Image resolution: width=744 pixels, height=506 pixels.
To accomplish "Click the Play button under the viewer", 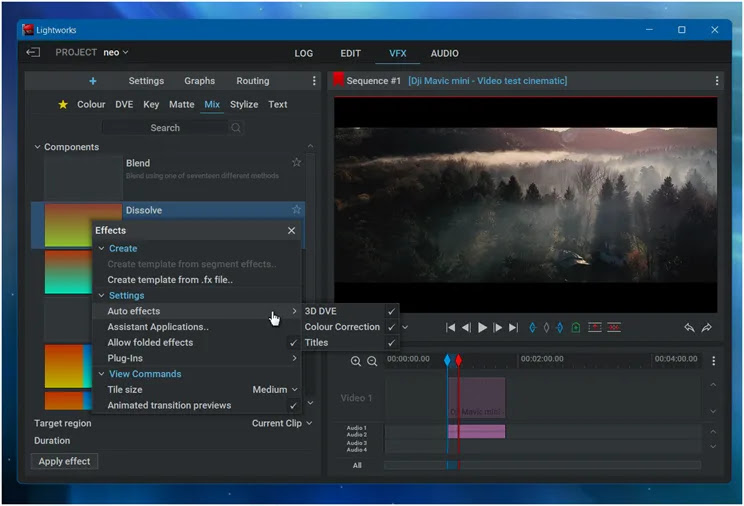I will point(482,327).
